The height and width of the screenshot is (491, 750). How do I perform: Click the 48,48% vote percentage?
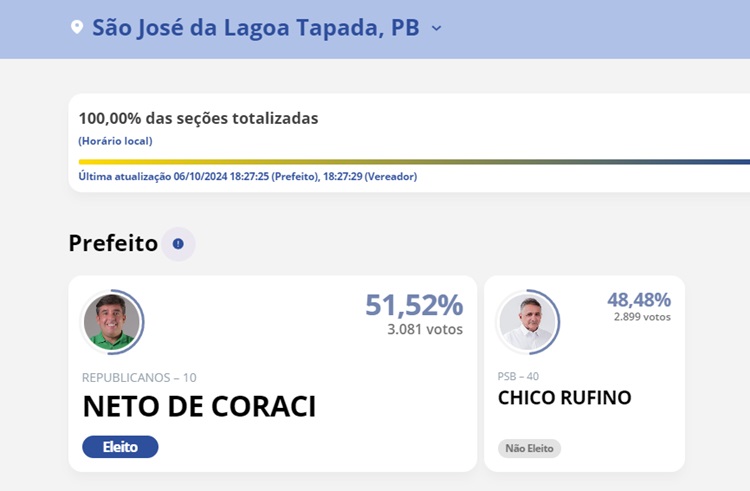[638, 299]
